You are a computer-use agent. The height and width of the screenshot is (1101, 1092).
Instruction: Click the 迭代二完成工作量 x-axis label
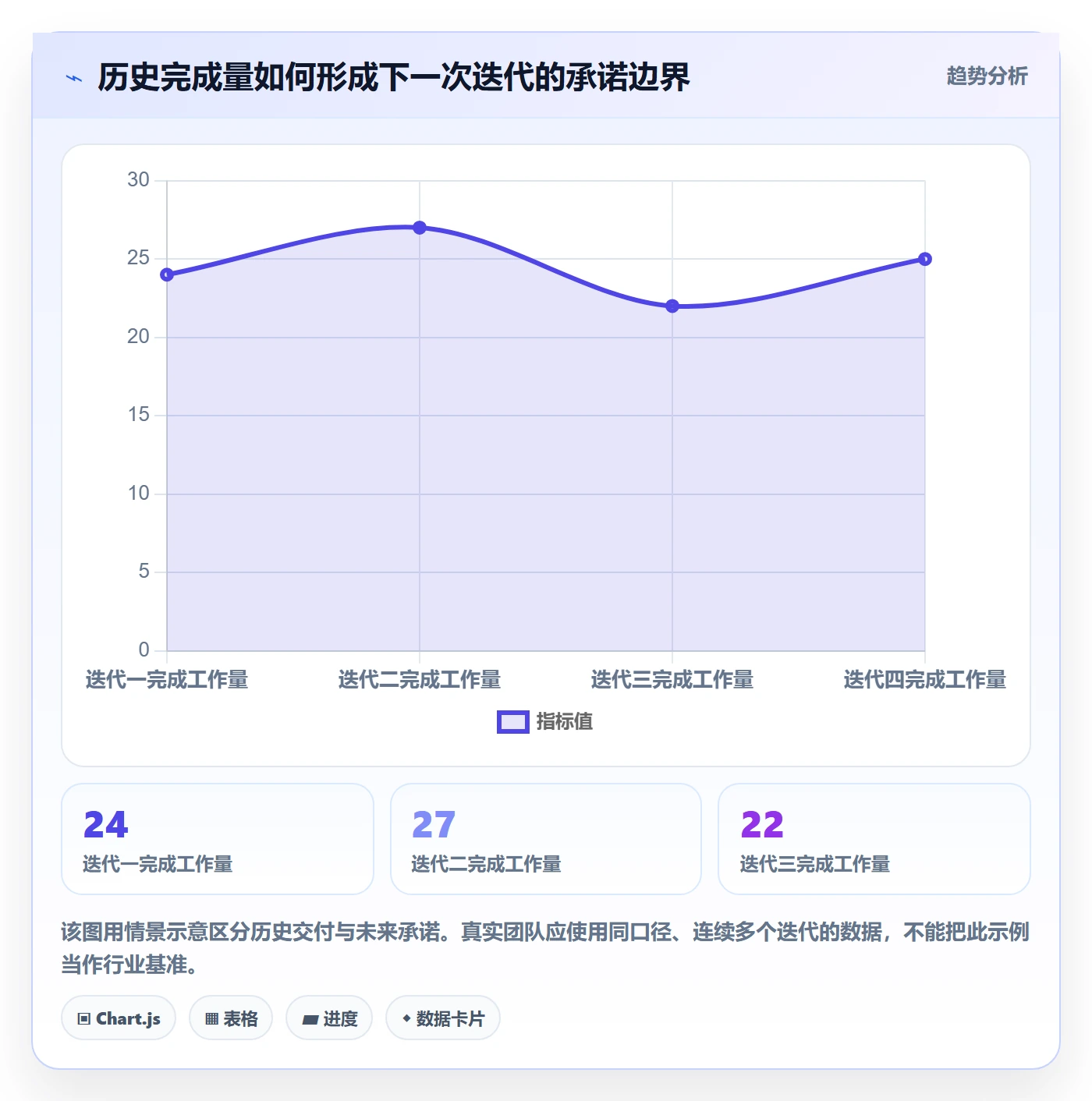[x=420, y=680]
